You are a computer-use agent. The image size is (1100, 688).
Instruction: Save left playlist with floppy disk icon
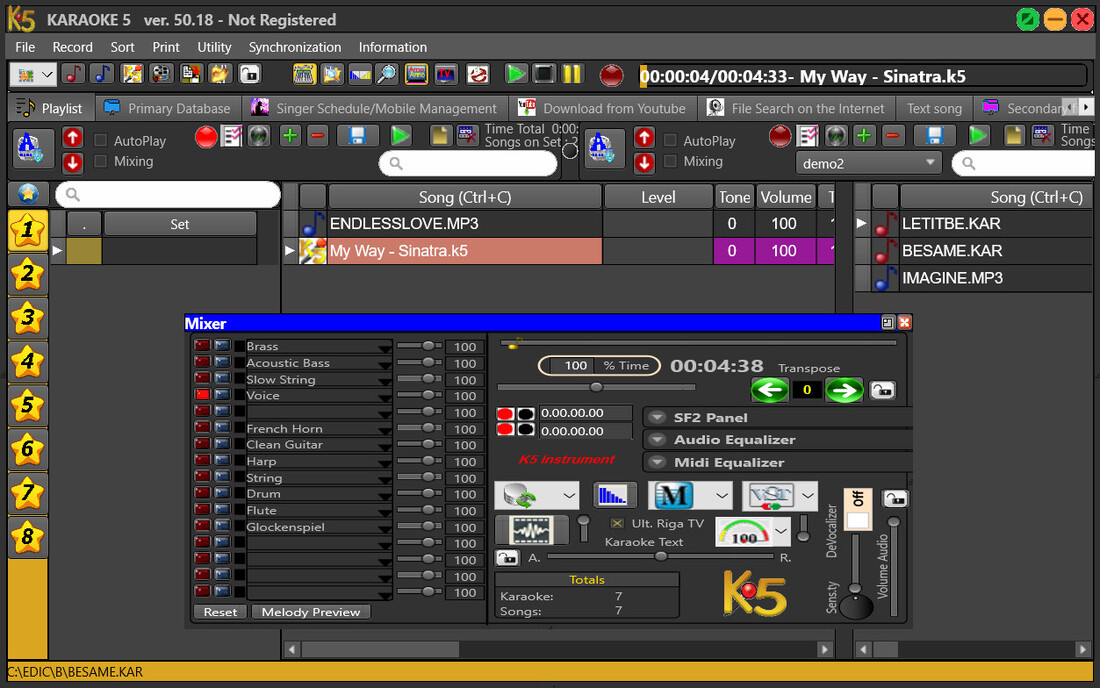[357, 136]
